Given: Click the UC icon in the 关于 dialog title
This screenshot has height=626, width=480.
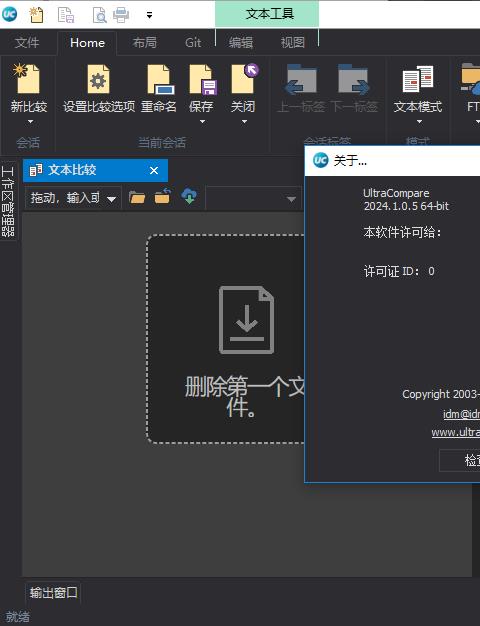Looking at the screenshot, I should tap(320, 160).
